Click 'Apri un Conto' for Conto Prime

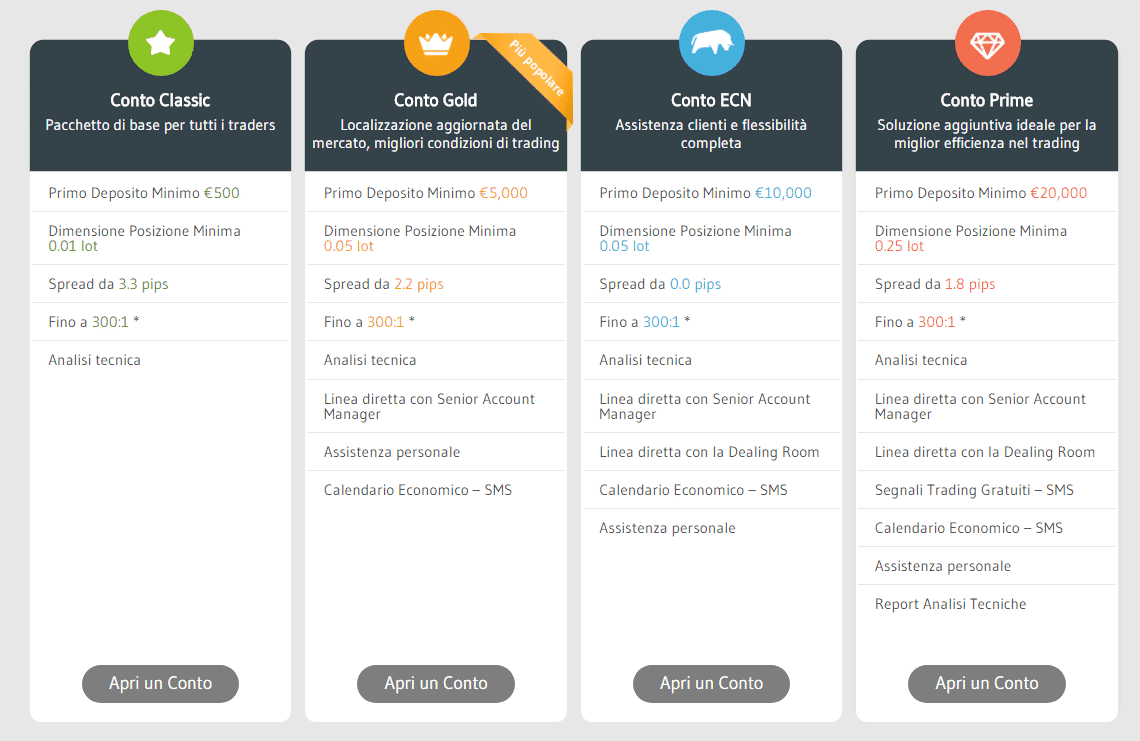pos(987,684)
